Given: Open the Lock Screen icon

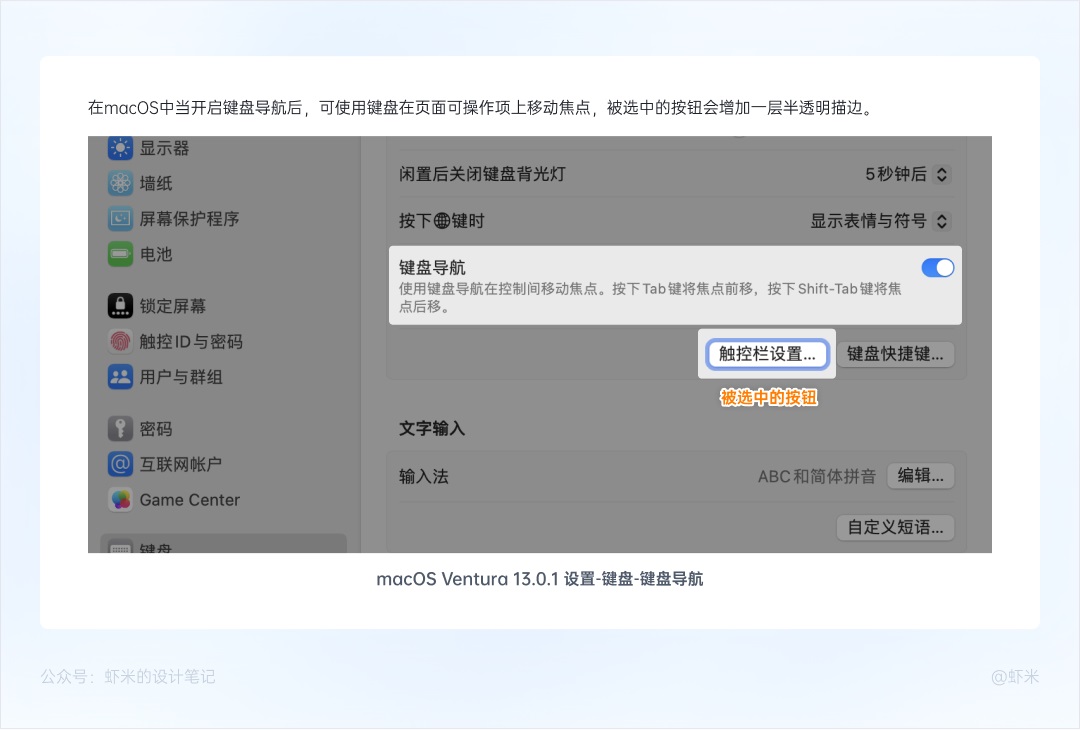Looking at the screenshot, I should click(121, 306).
